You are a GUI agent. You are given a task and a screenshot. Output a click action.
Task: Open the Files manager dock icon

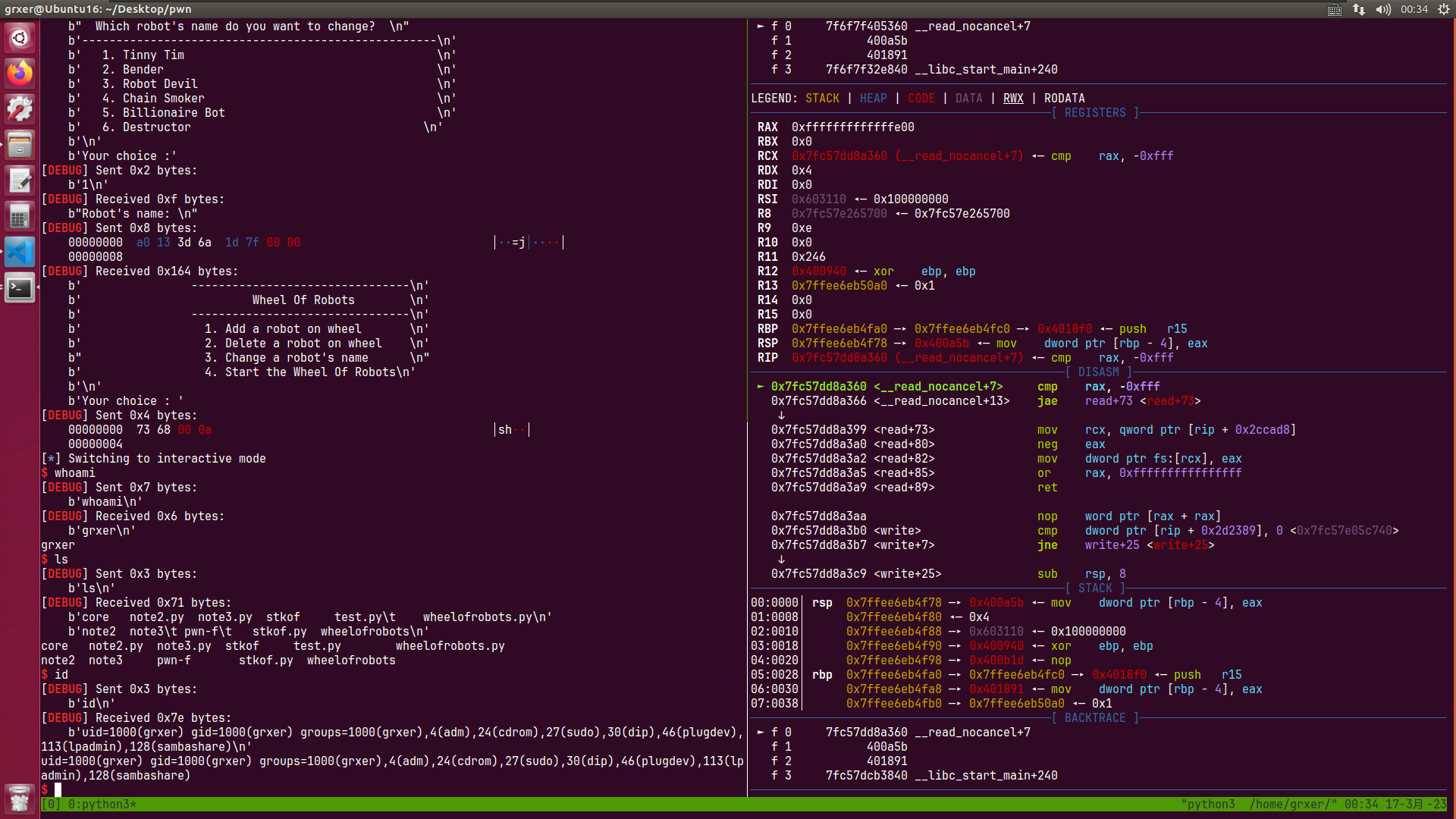tap(20, 145)
